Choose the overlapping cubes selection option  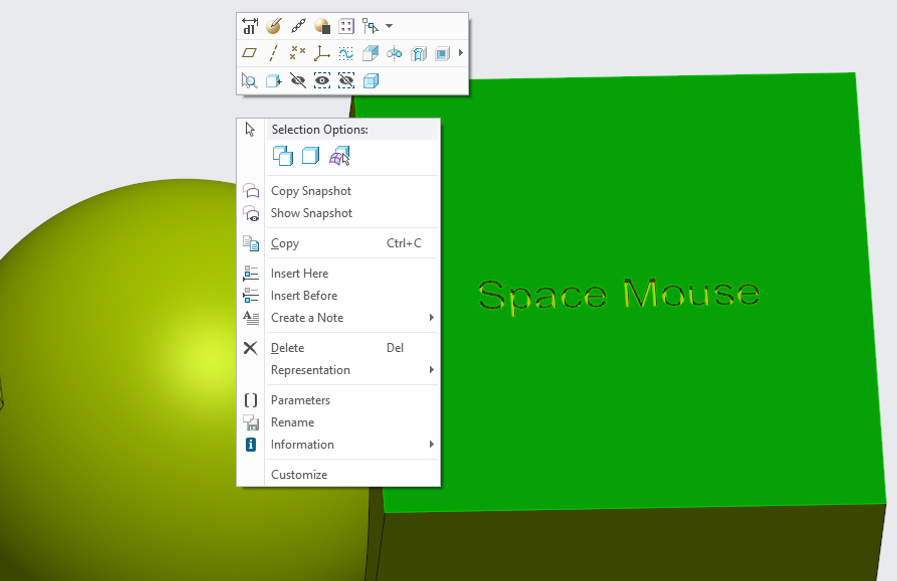283,156
